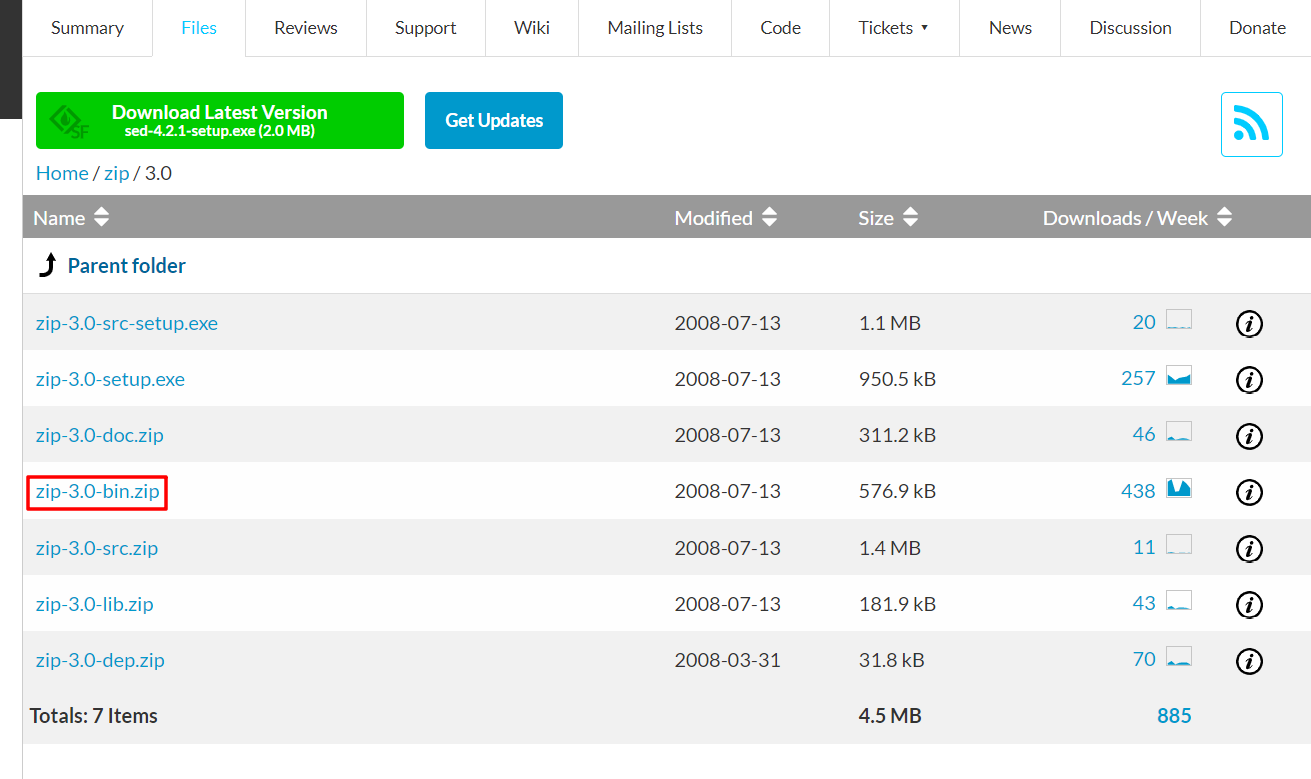Click the Parent folder arrow icon
The width and height of the screenshot is (1311, 779).
(x=47, y=266)
